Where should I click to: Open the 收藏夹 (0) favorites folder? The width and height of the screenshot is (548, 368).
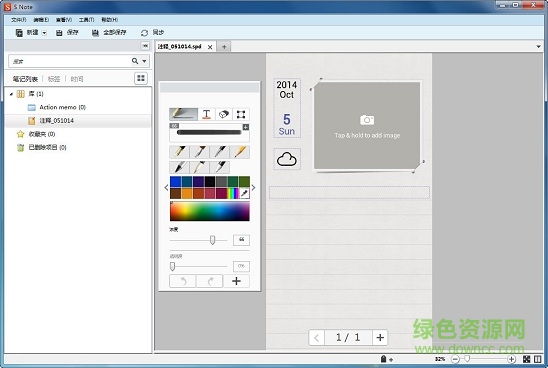pyautogui.click(x=42, y=134)
